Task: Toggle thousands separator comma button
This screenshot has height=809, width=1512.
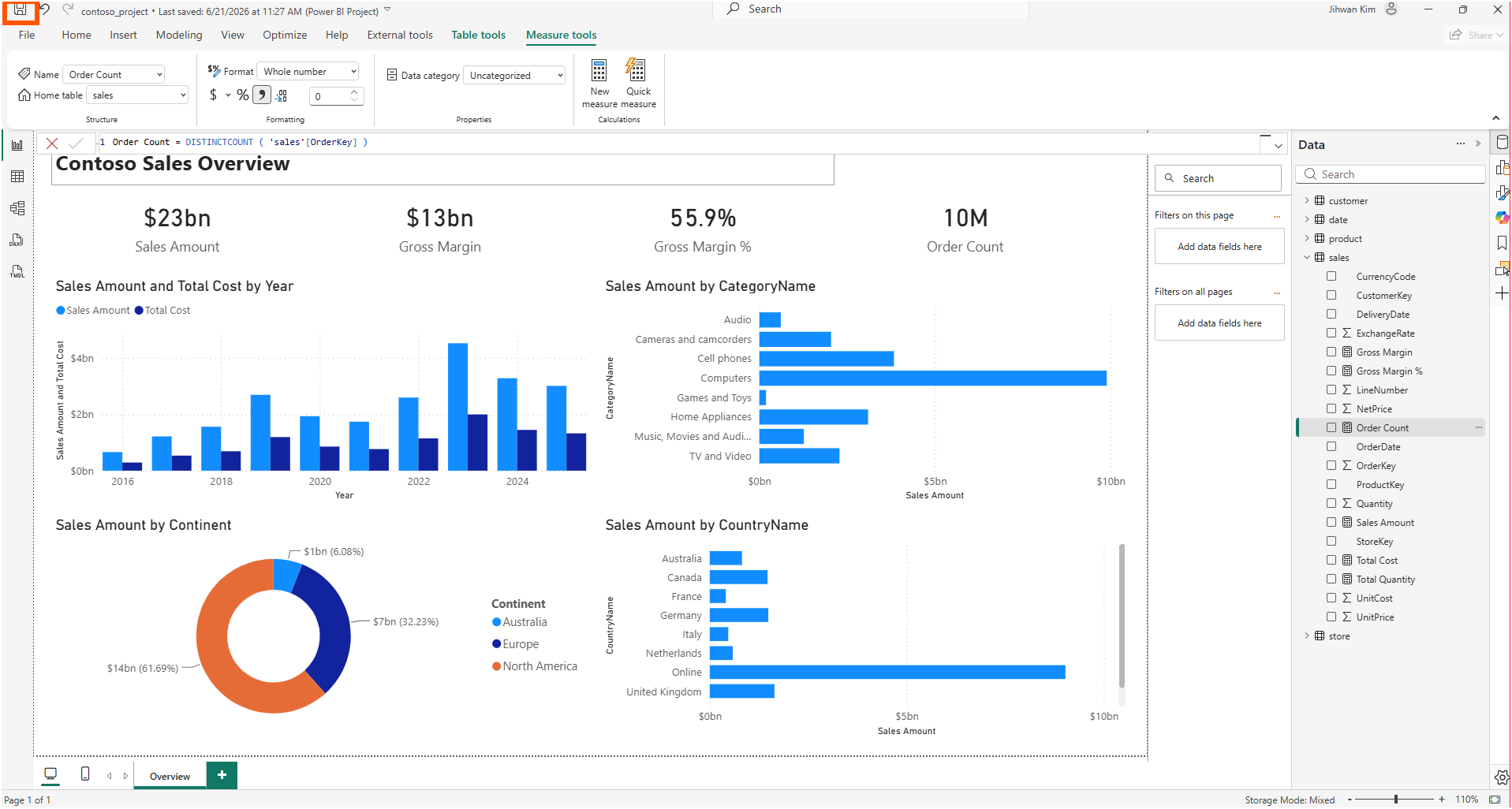Action: tap(262, 95)
